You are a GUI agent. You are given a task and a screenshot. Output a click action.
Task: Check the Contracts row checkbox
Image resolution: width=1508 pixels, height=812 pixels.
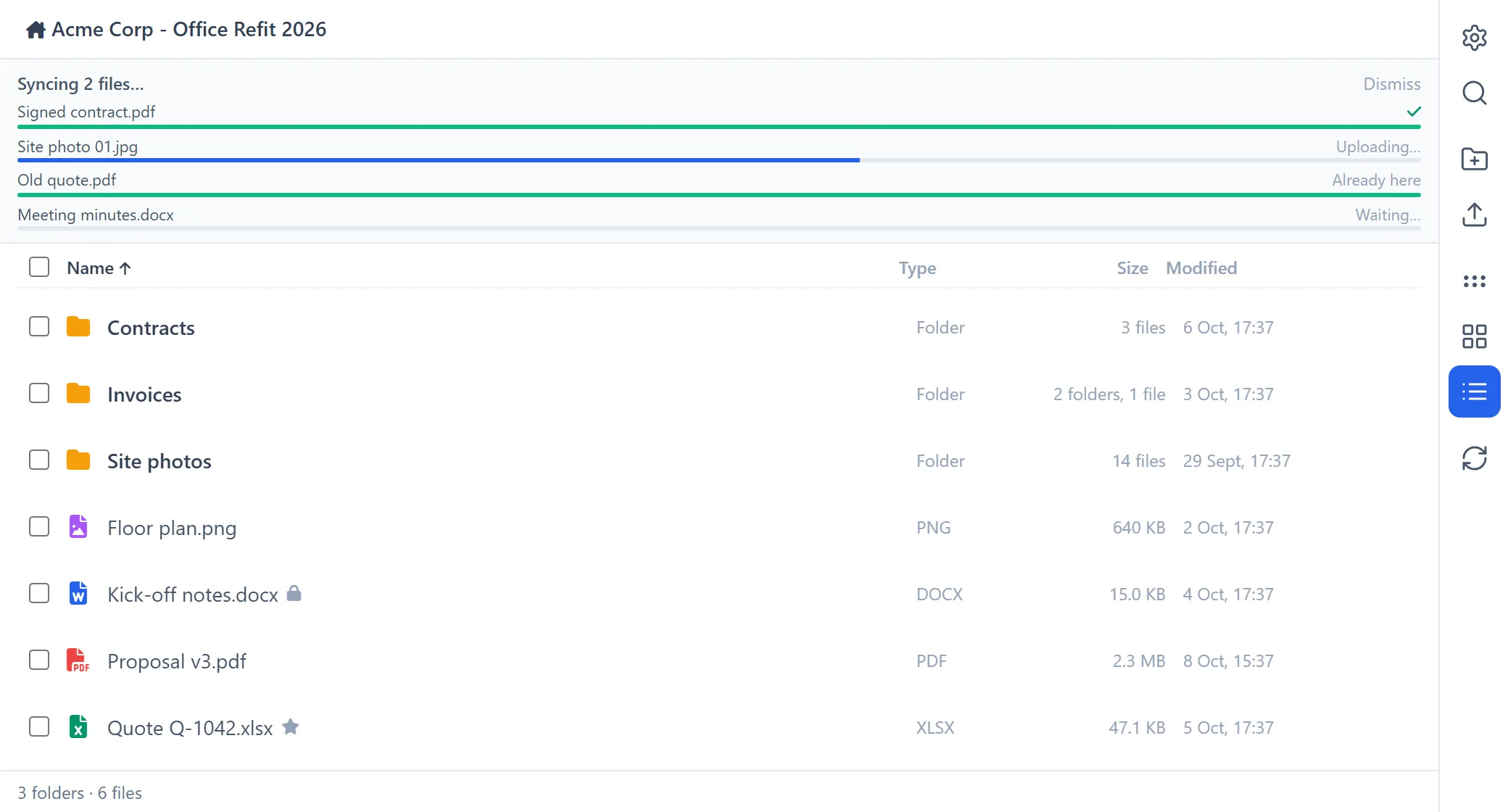click(x=39, y=326)
